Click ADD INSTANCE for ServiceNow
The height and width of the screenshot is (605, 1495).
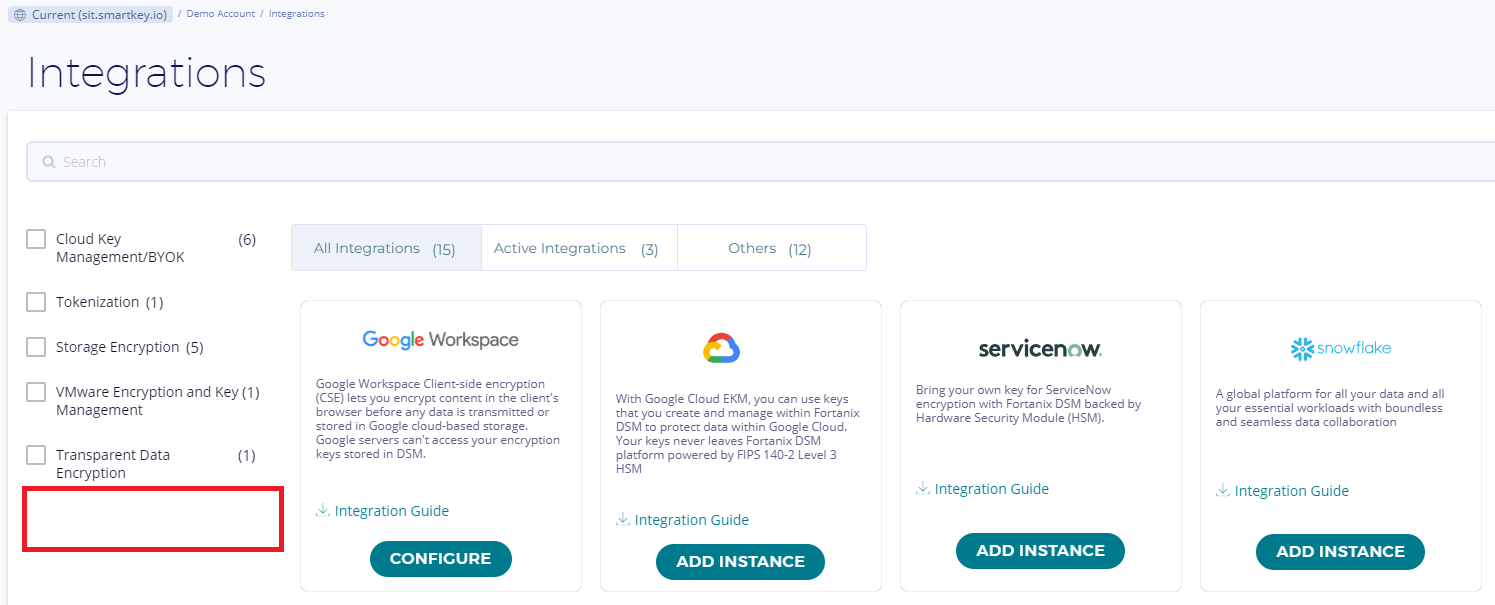1040,551
